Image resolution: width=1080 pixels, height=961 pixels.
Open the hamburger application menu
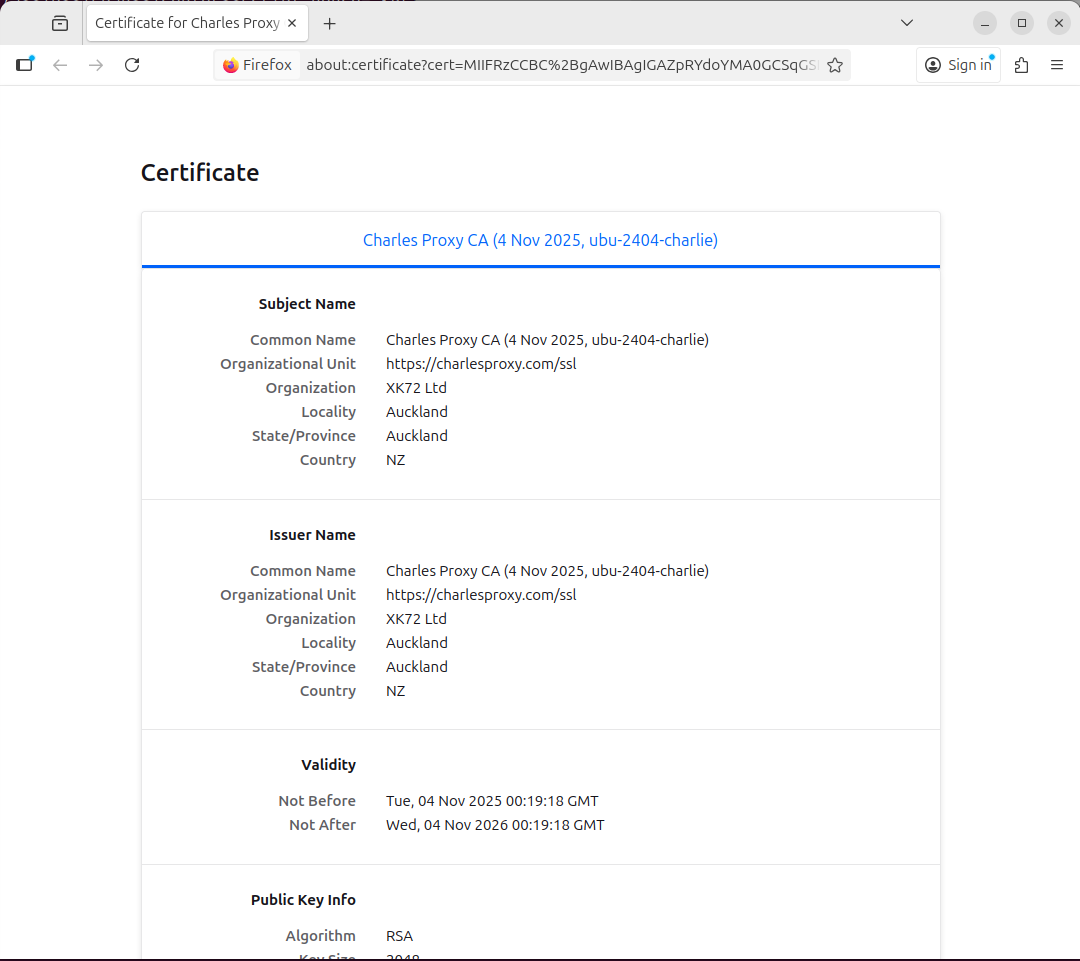click(x=1057, y=65)
